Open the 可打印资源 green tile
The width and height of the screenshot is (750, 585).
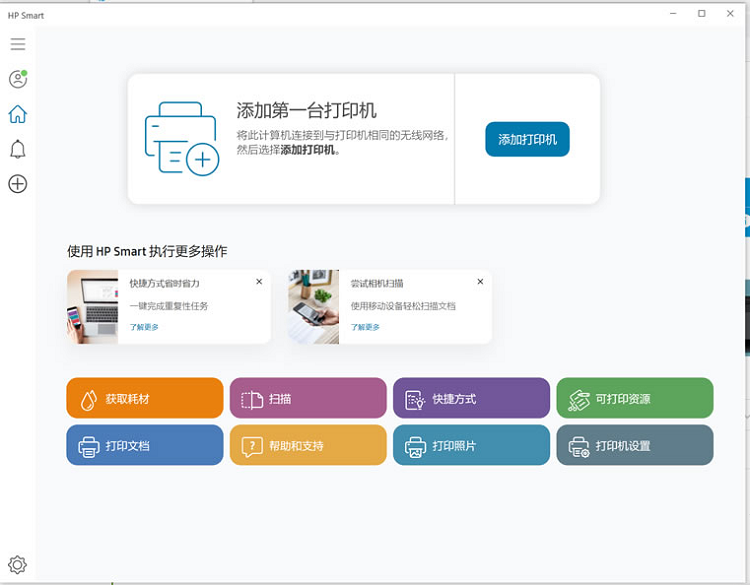pos(635,398)
